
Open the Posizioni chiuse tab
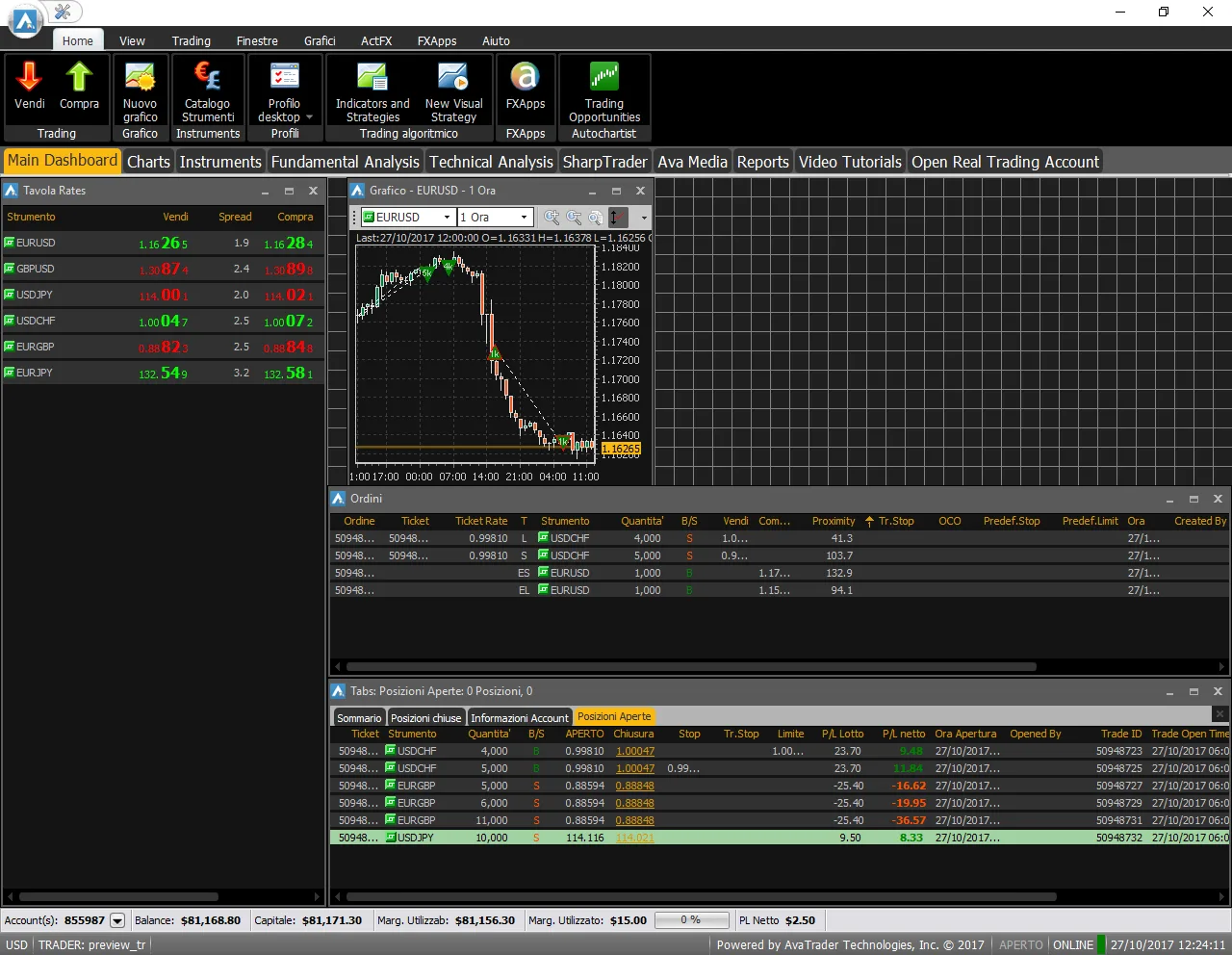pos(426,717)
